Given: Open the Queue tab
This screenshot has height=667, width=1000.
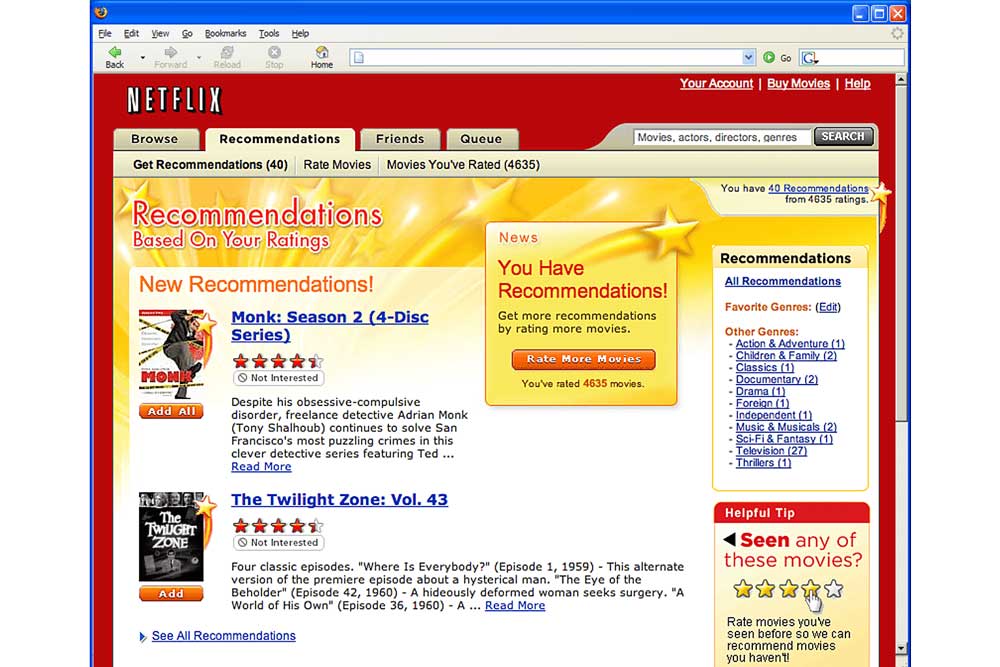Looking at the screenshot, I should click(482, 139).
